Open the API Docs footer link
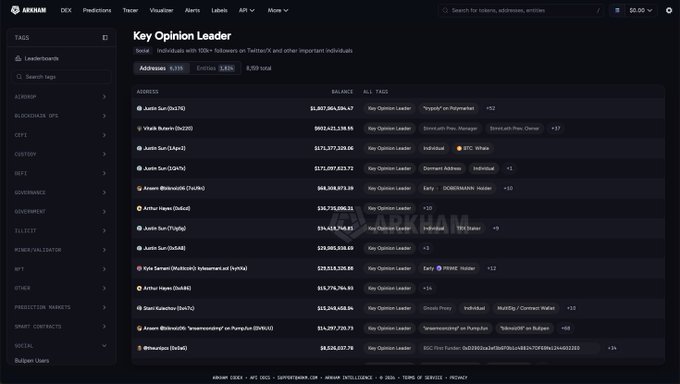Image resolution: width=680 pixels, height=384 pixels. click(x=260, y=377)
